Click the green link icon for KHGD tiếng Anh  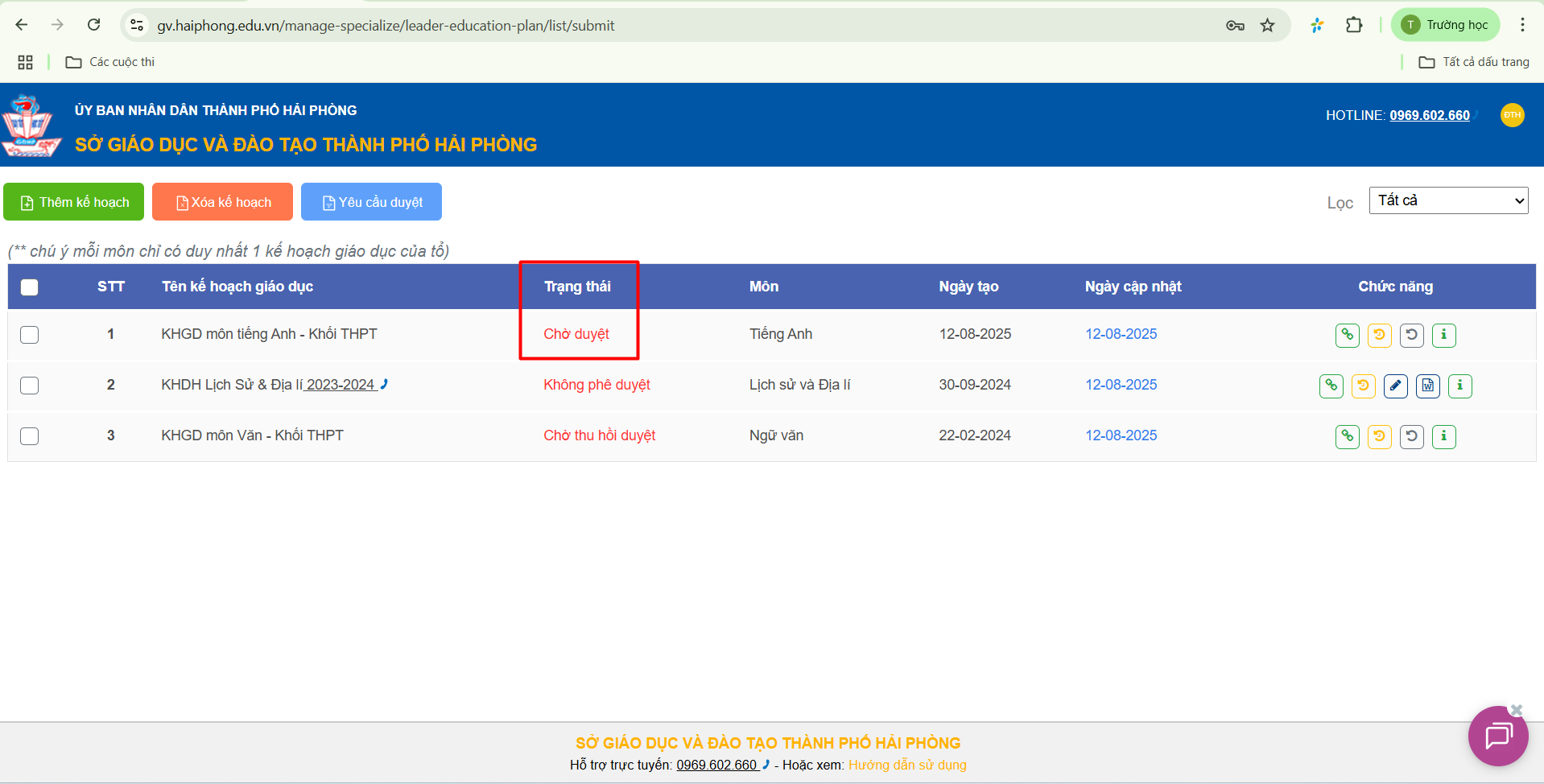(x=1347, y=335)
